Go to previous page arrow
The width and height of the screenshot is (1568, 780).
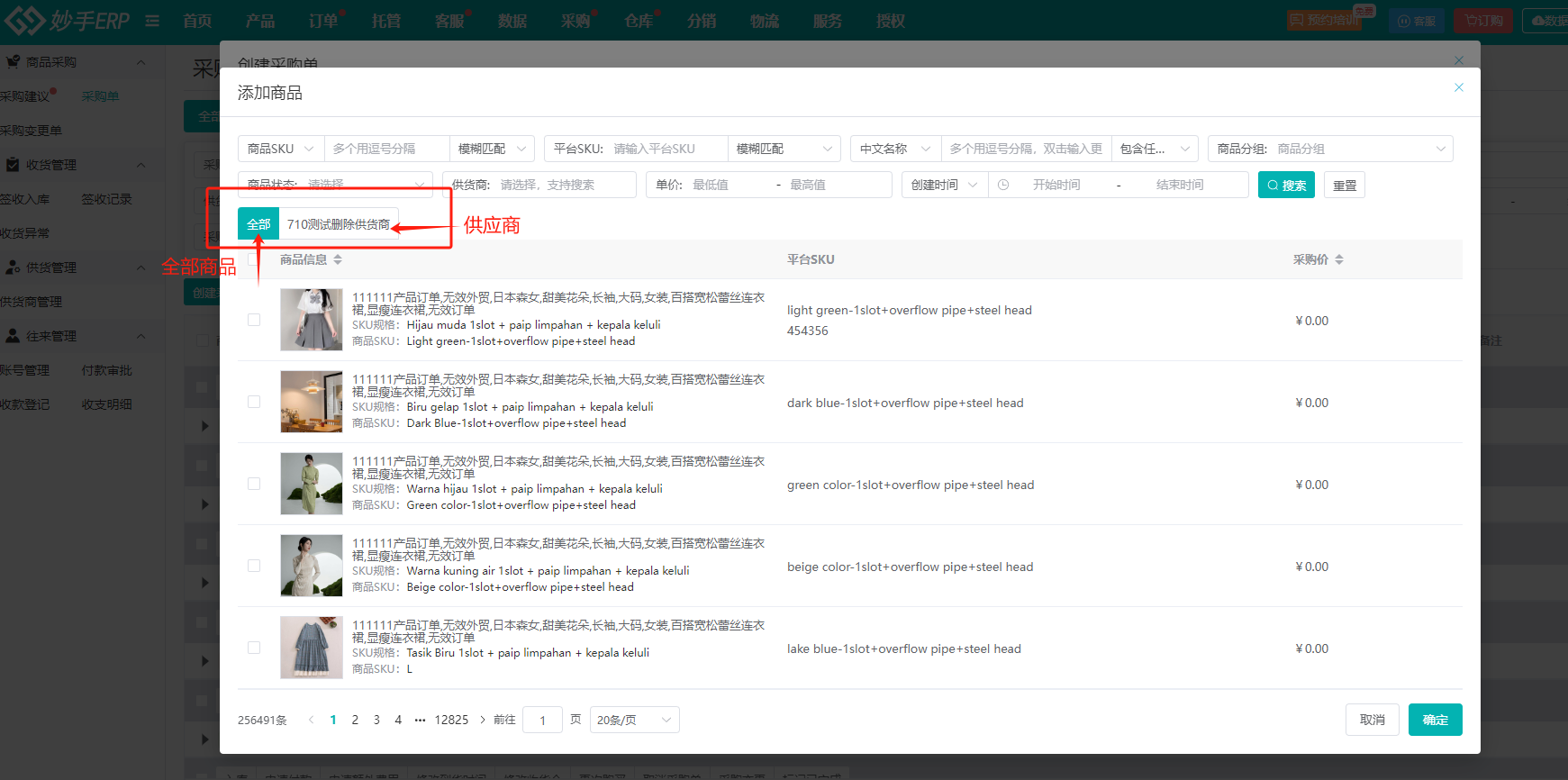(x=311, y=720)
